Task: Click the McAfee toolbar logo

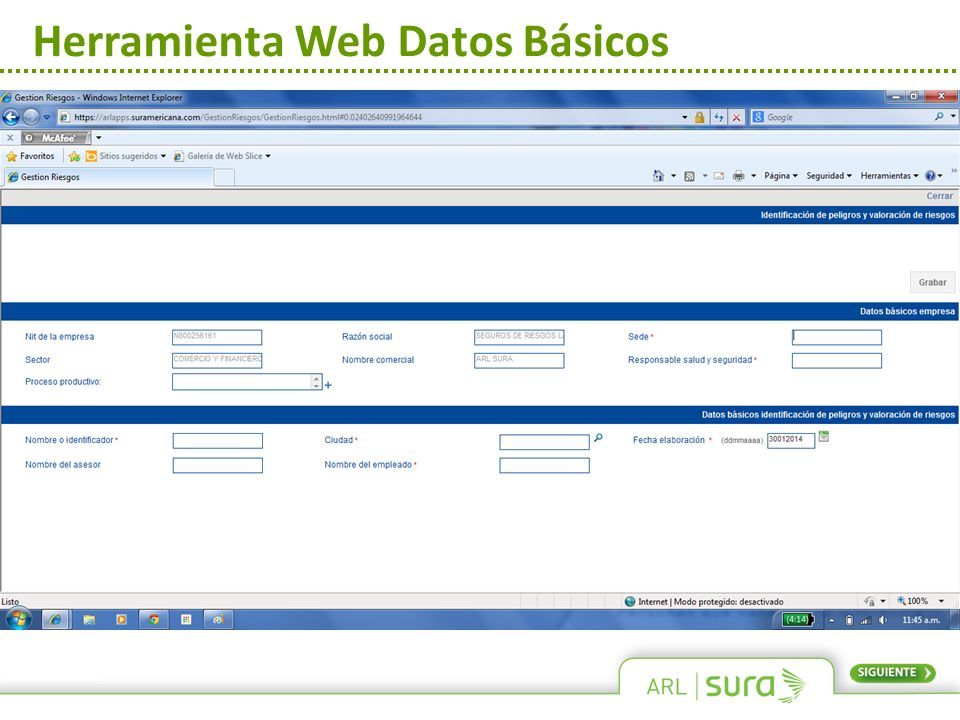Action: click(56, 138)
